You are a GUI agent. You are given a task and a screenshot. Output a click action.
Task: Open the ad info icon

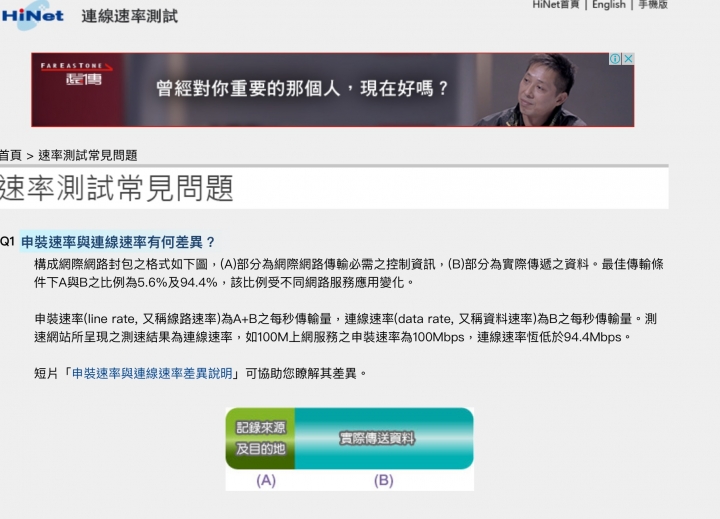coord(615,59)
